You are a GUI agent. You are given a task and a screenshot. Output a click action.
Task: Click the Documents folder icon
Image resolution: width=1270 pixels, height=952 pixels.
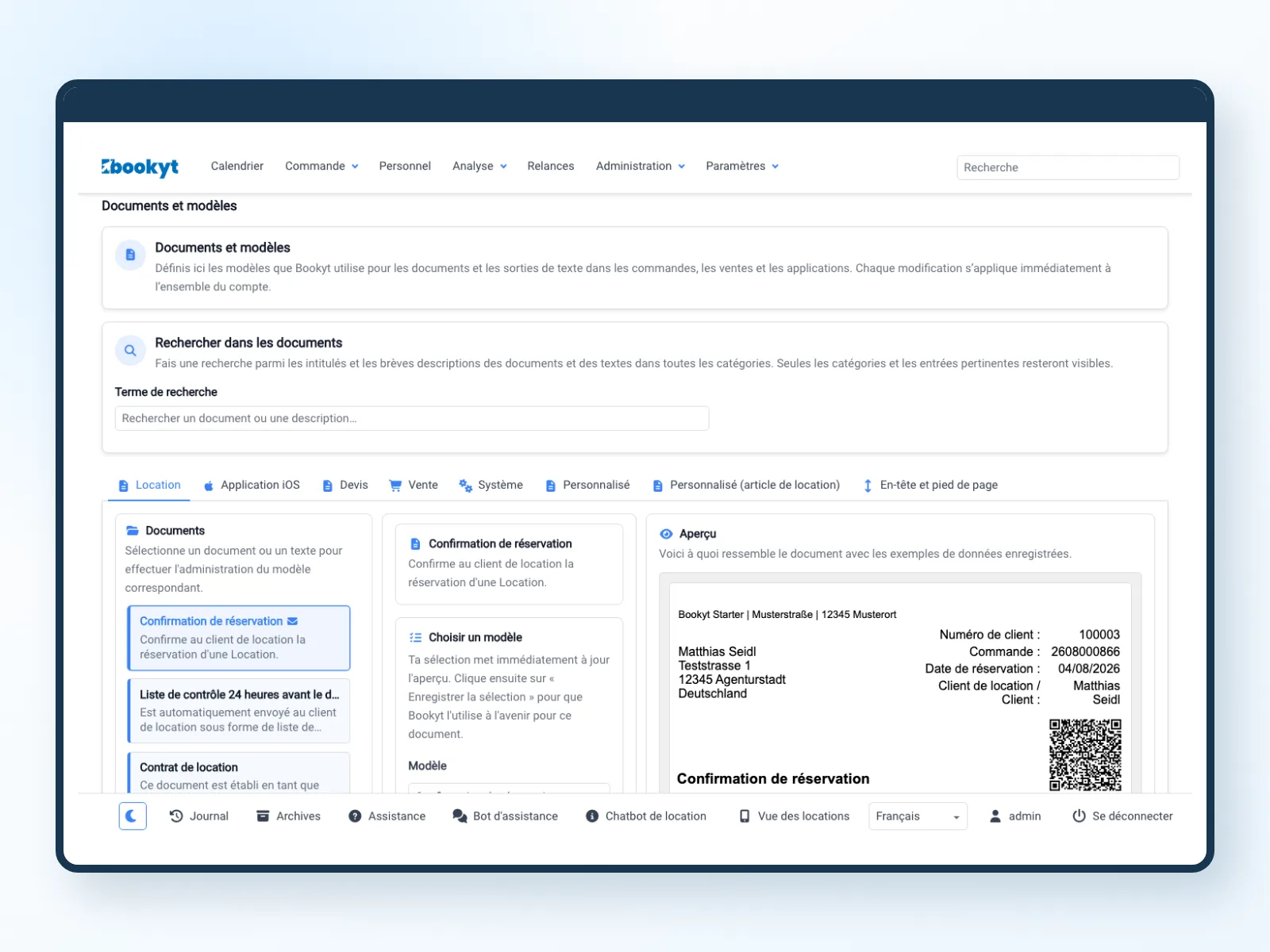[x=133, y=531]
